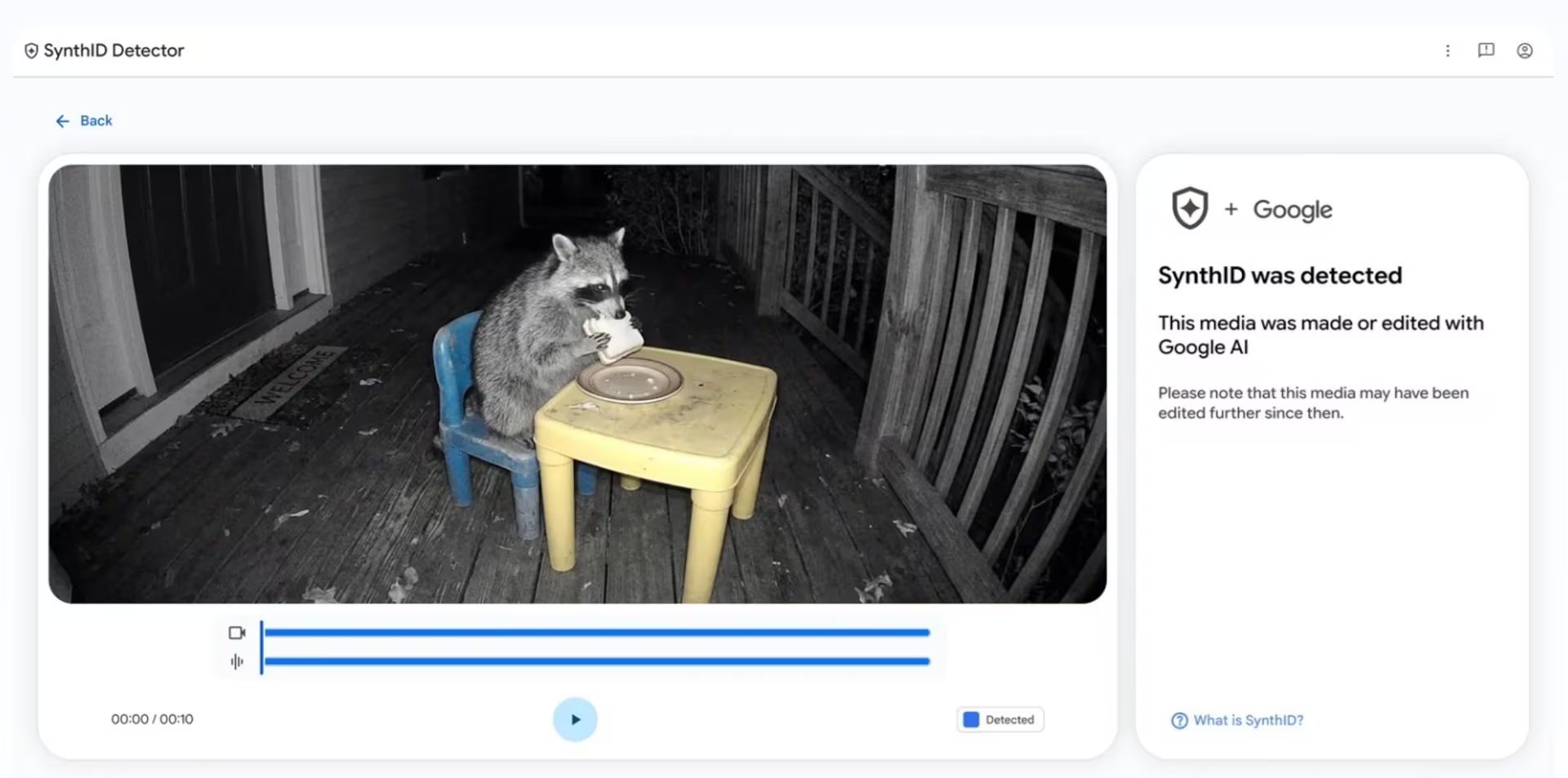Viewport: 1568px width, 778px height.
Task: Click the video track detection bar
Action: 597,633
